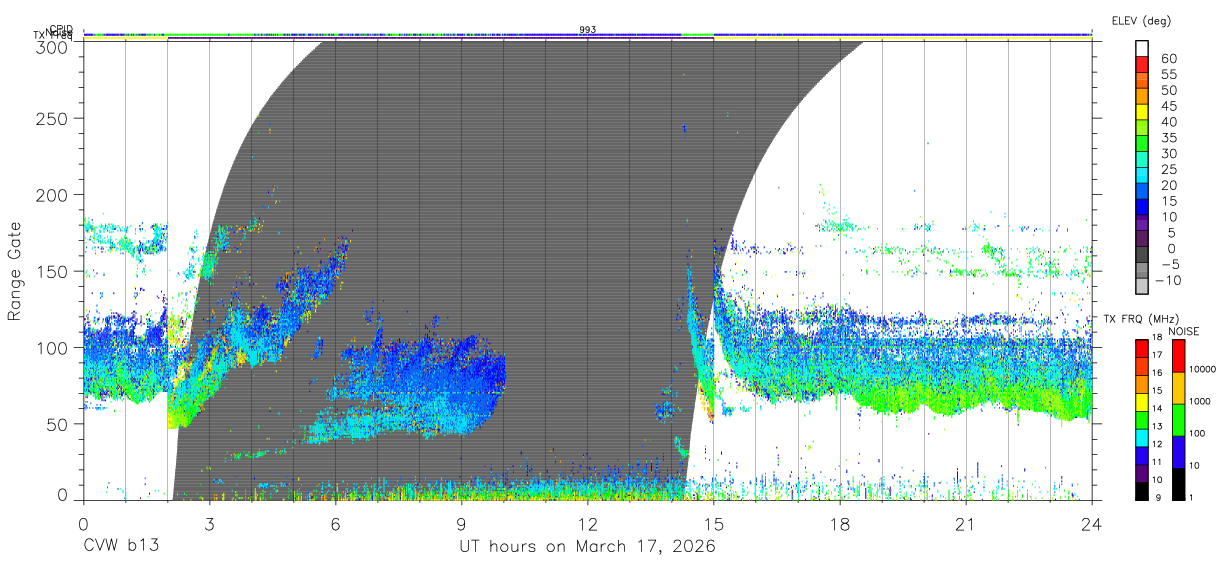
Task: Click the TX FRQ scale label "9"
Action: (1158, 497)
